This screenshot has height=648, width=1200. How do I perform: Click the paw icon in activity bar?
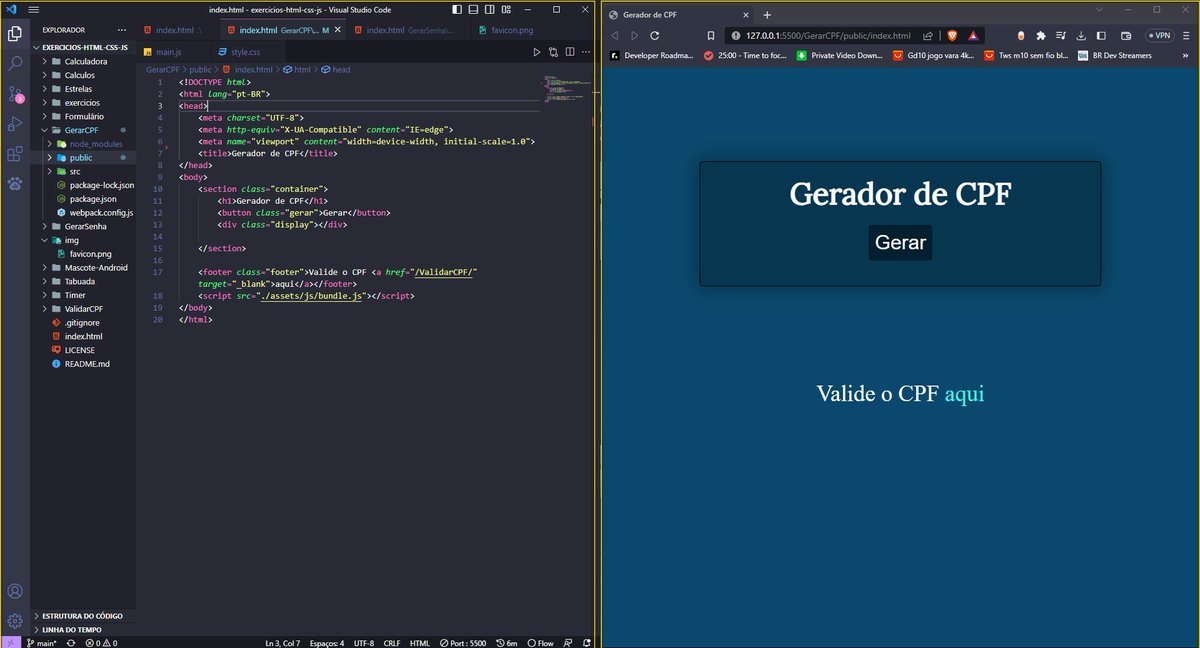coord(15,184)
